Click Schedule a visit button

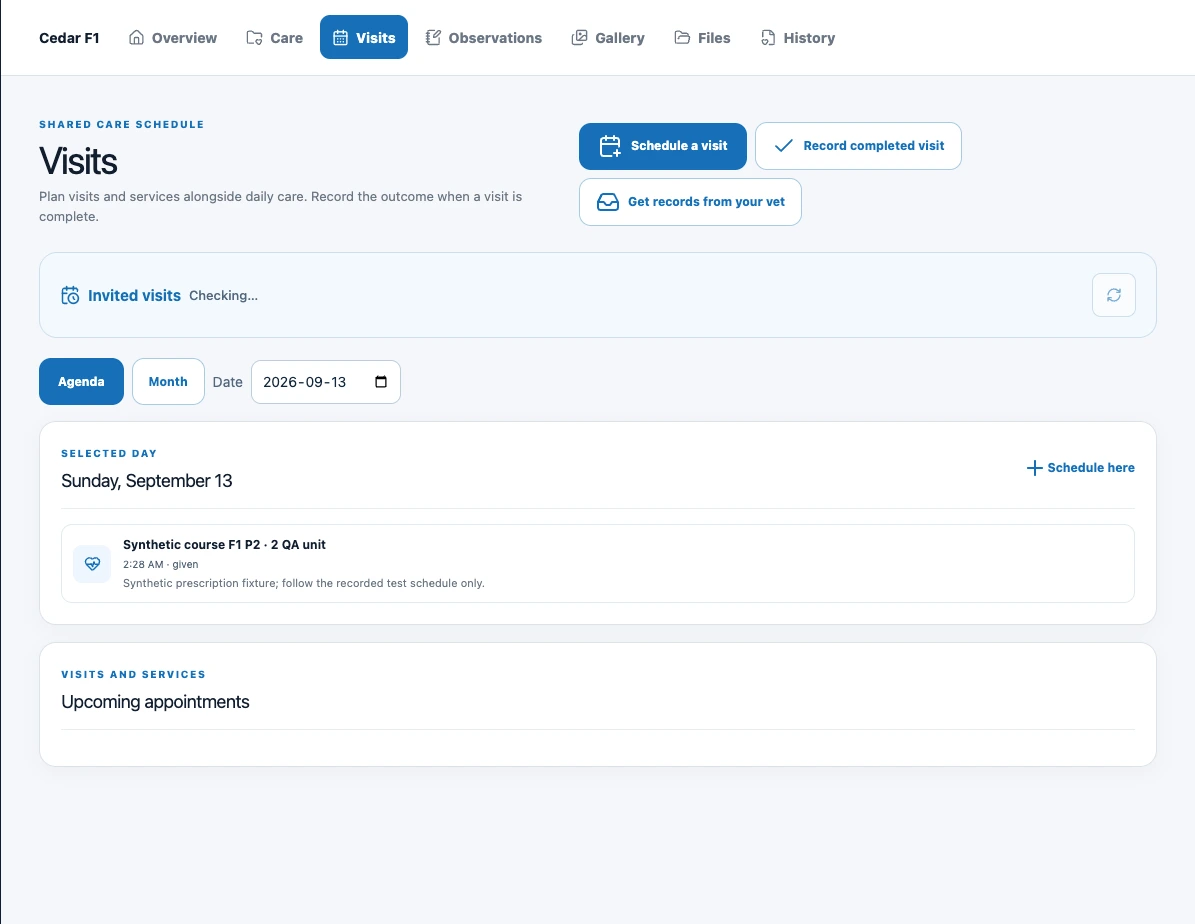pyautogui.click(x=663, y=146)
